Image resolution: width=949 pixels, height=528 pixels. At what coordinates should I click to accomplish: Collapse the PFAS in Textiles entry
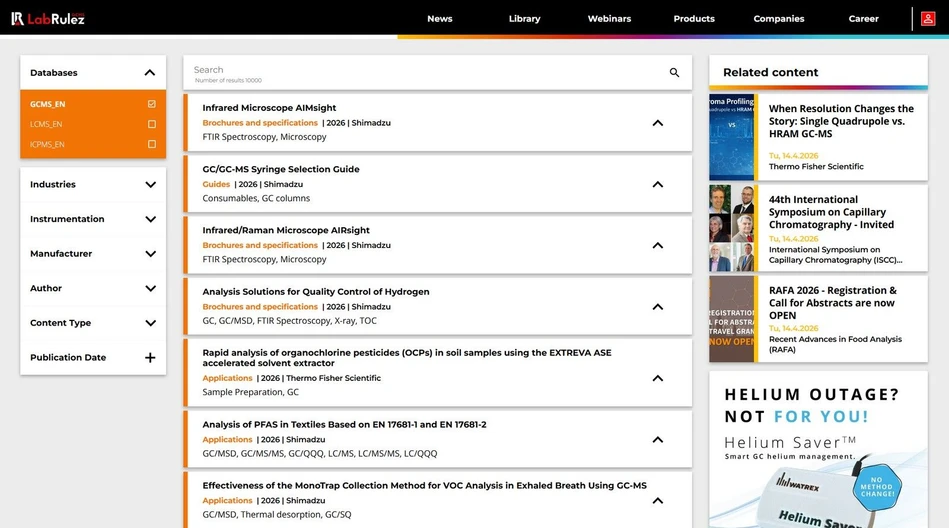pyautogui.click(x=657, y=439)
